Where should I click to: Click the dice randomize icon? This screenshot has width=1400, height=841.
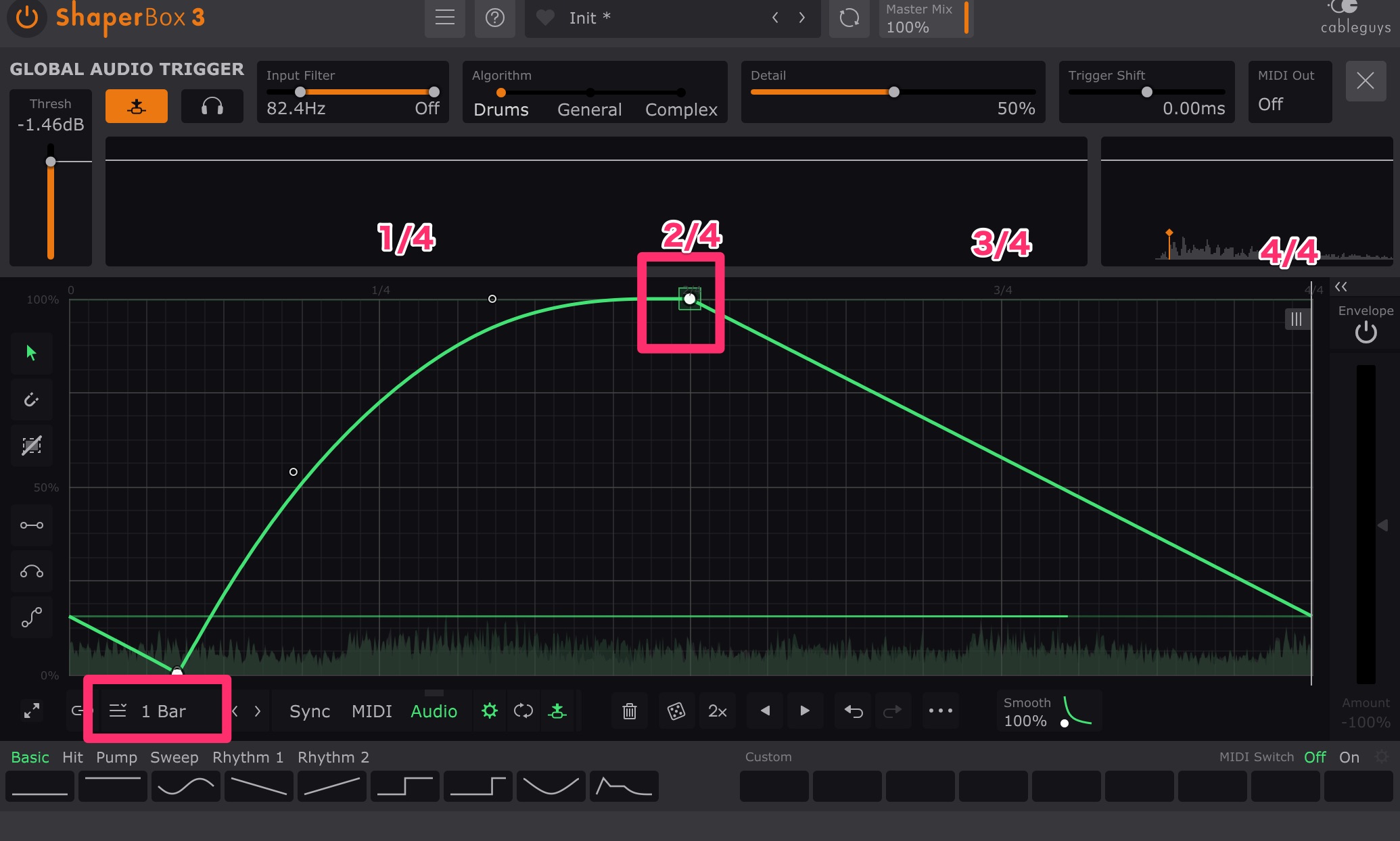676,711
